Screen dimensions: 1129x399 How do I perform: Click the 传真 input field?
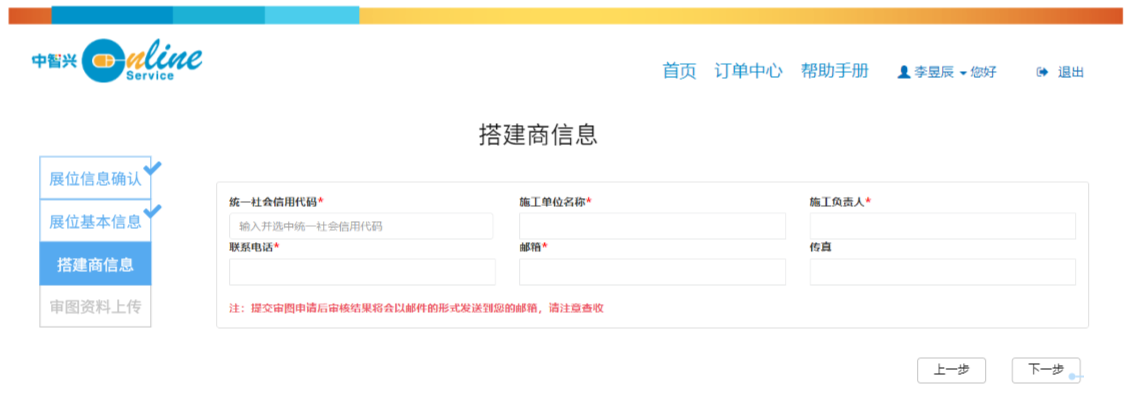click(943, 272)
